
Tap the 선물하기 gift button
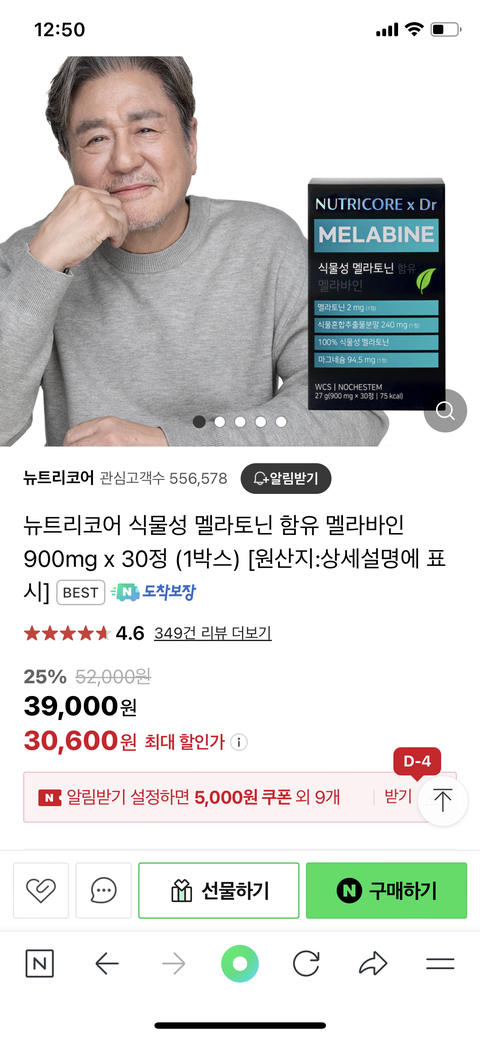pyautogui.click(x=219, y=891)
